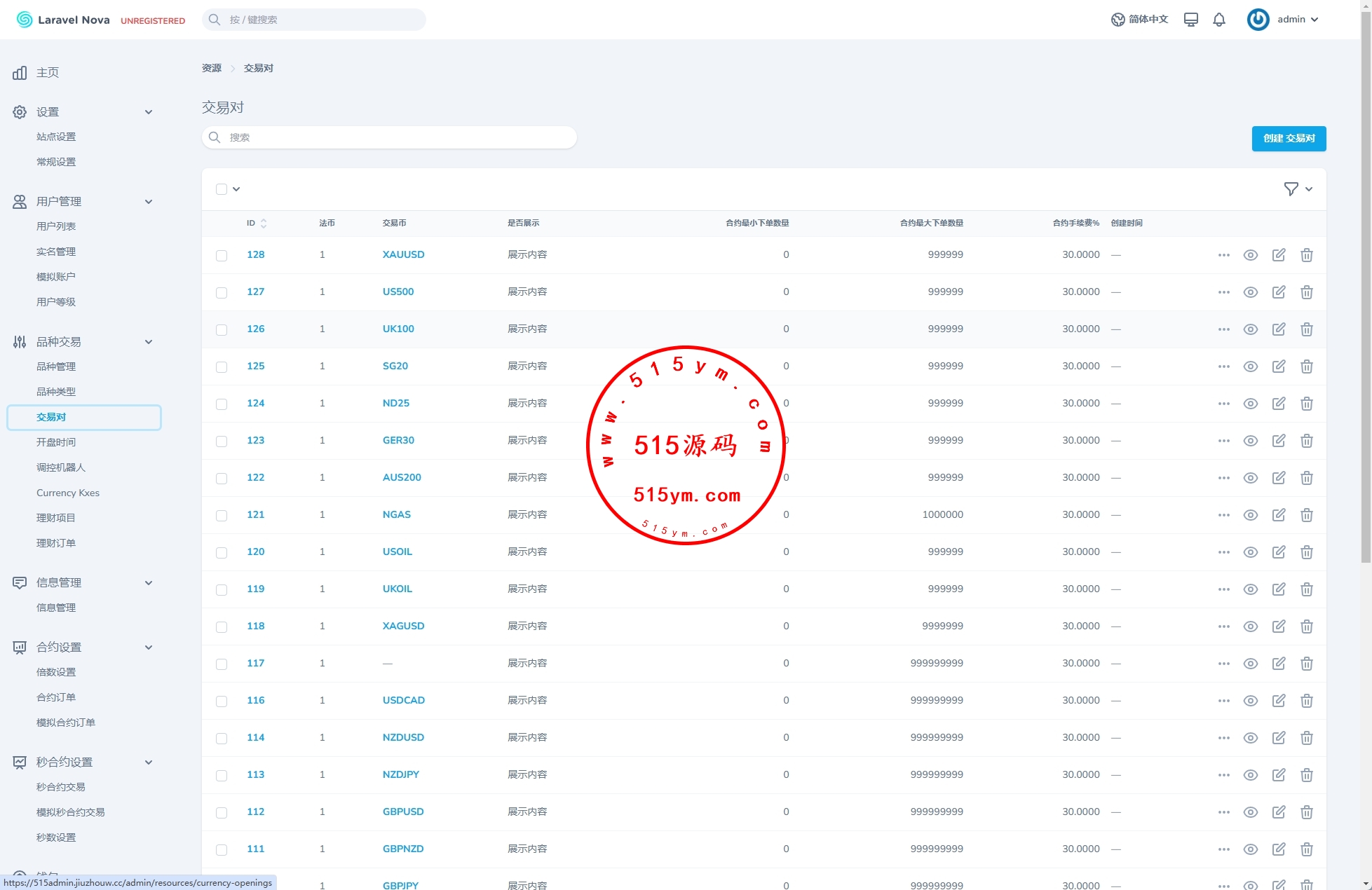Viewport: 1372px width, 890px height.
Task: Click the monitor theme icon in header
Action: [1190, 20]
